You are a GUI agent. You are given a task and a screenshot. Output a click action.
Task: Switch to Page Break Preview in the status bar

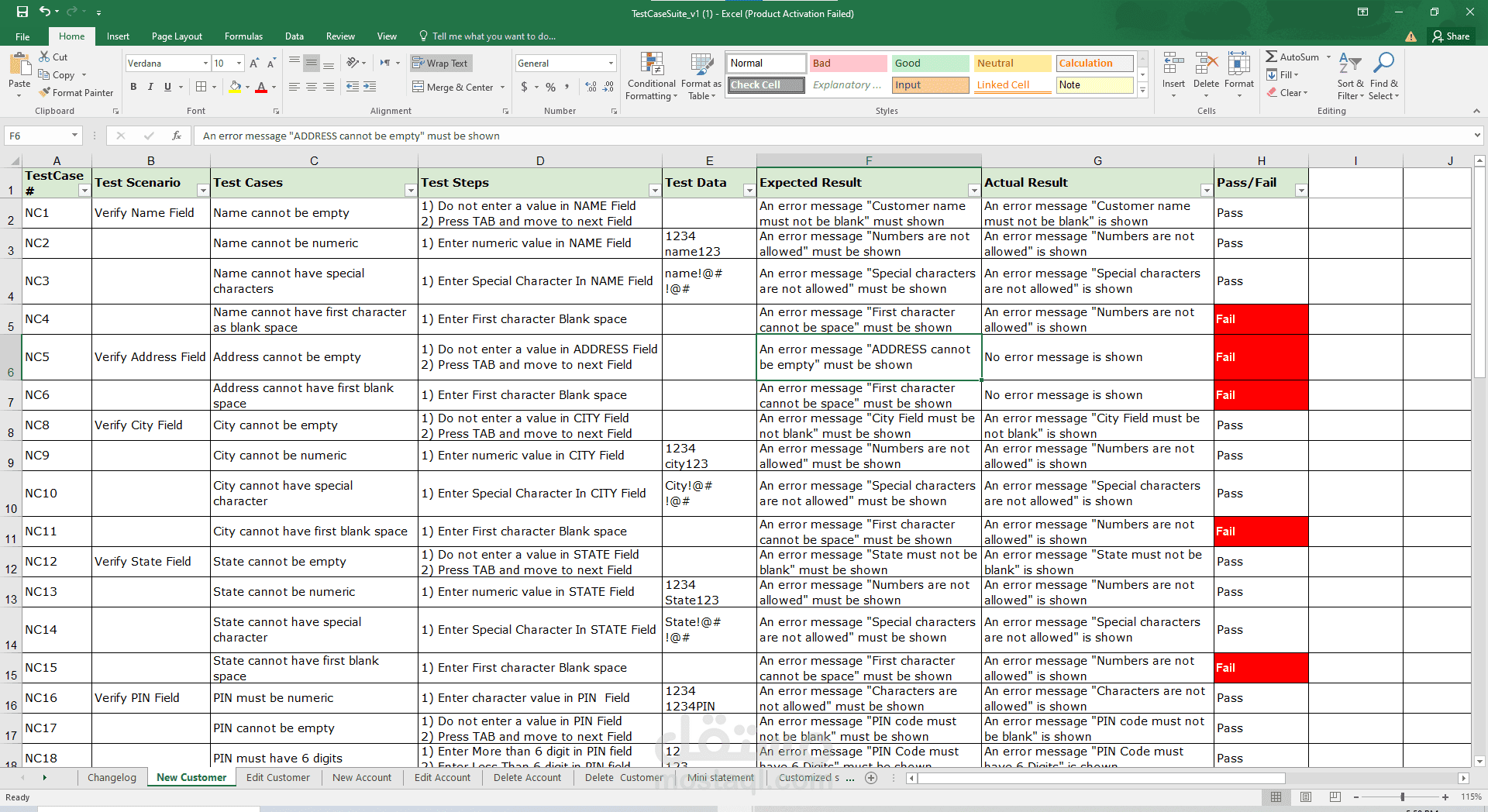[x=1335, y=797]
